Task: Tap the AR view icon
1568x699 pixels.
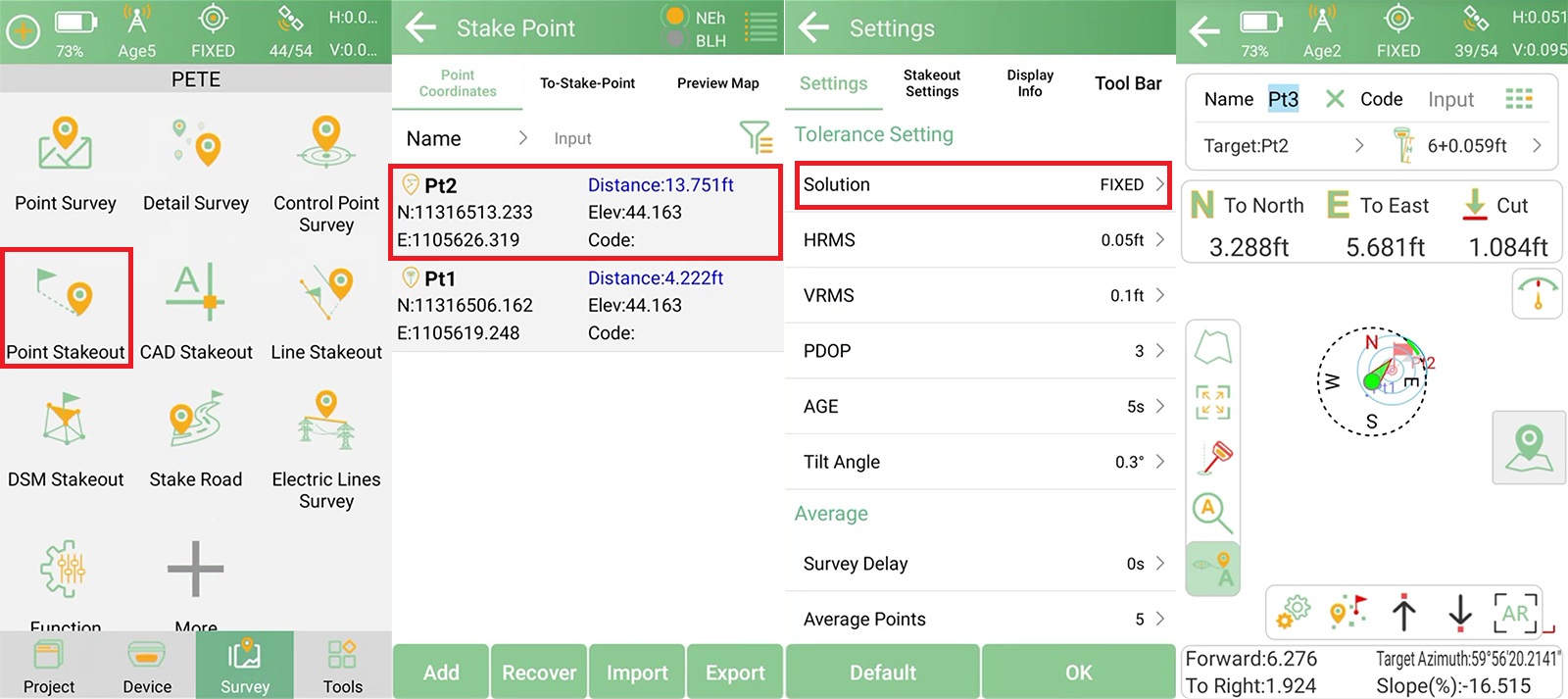Action: click(x=1515, y=614)
